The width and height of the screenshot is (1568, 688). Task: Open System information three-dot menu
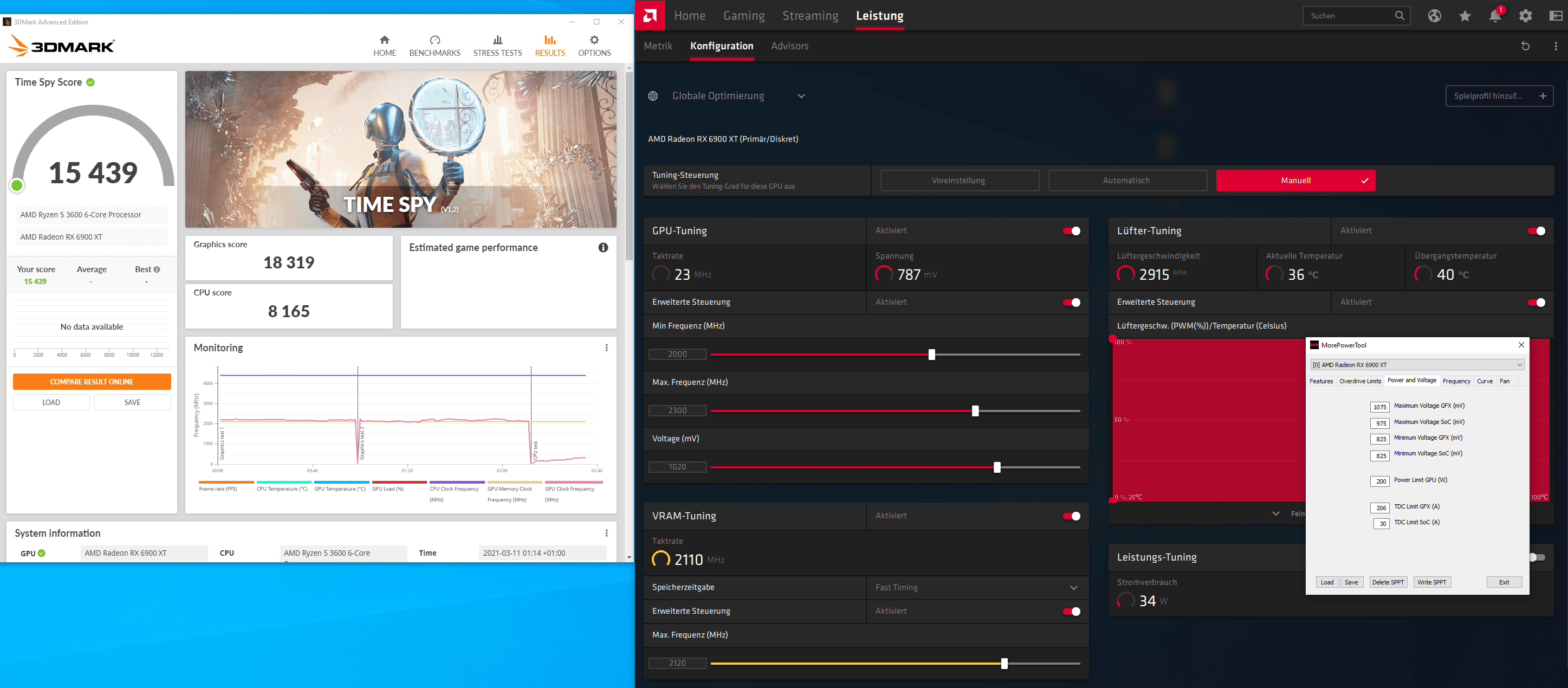pos(606,533)
